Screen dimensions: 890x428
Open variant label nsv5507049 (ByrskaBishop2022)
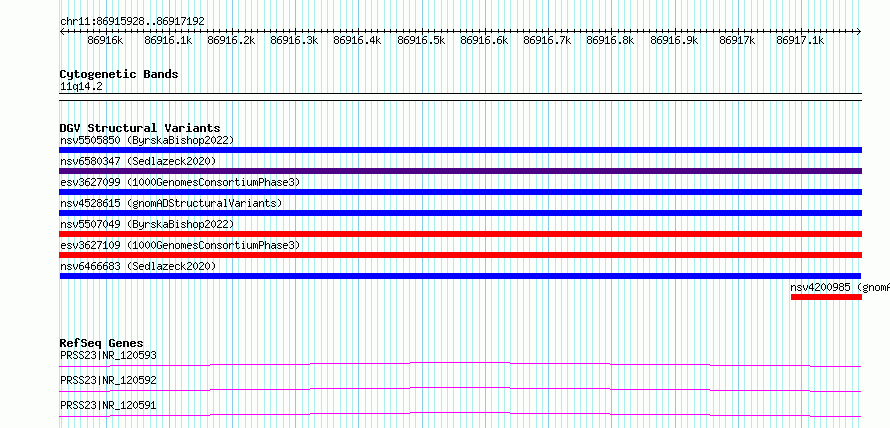click(x=146, y=224)
